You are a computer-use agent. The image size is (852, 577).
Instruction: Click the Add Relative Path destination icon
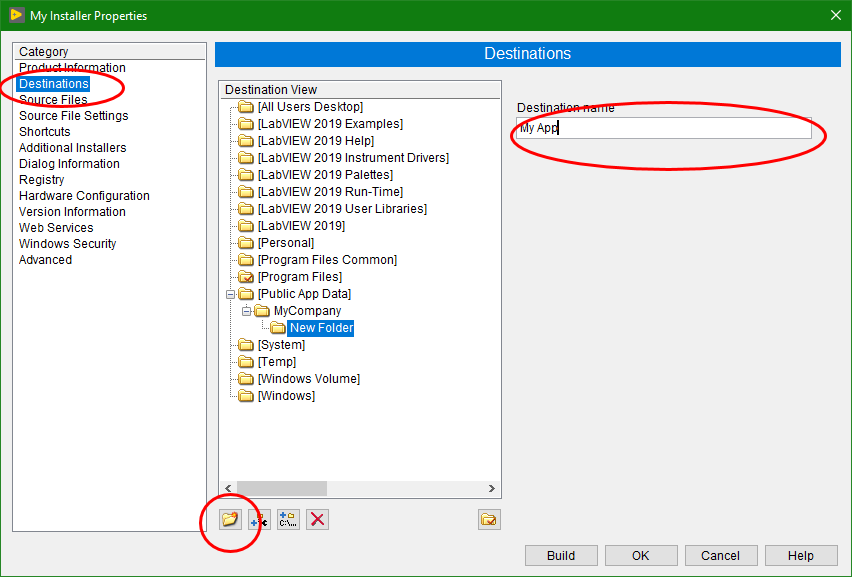coord(259,519)
